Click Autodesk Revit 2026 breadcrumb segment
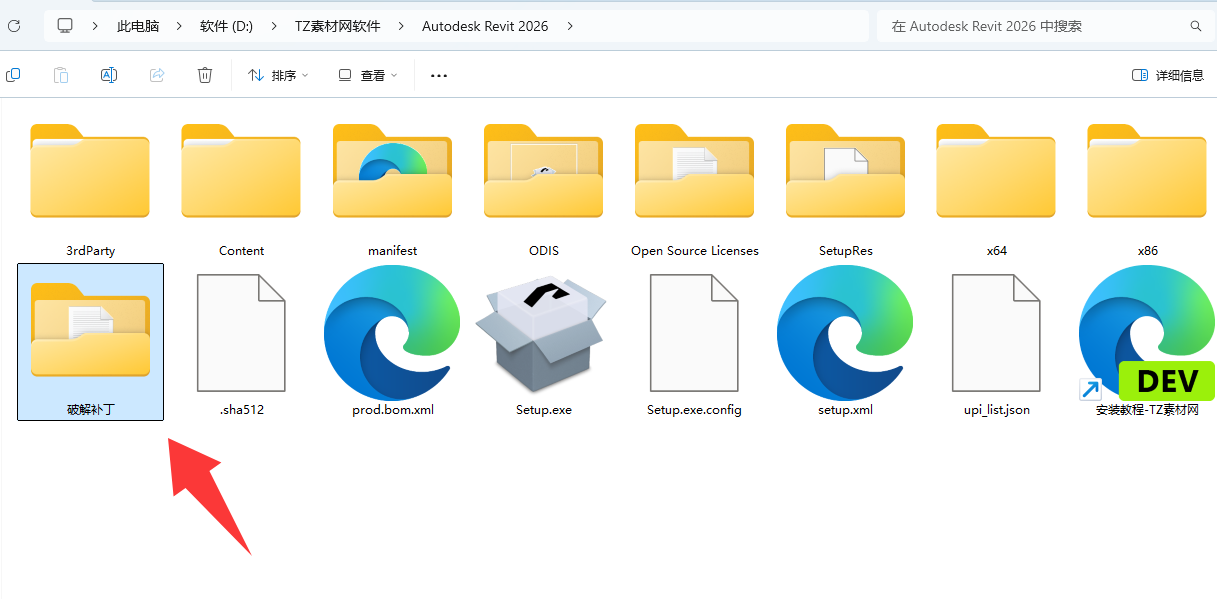 485,26
